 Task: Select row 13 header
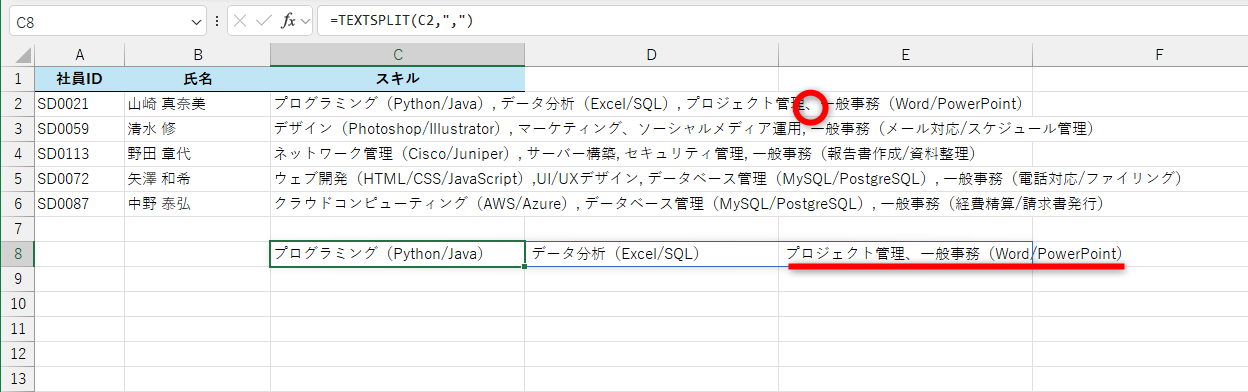17,379
